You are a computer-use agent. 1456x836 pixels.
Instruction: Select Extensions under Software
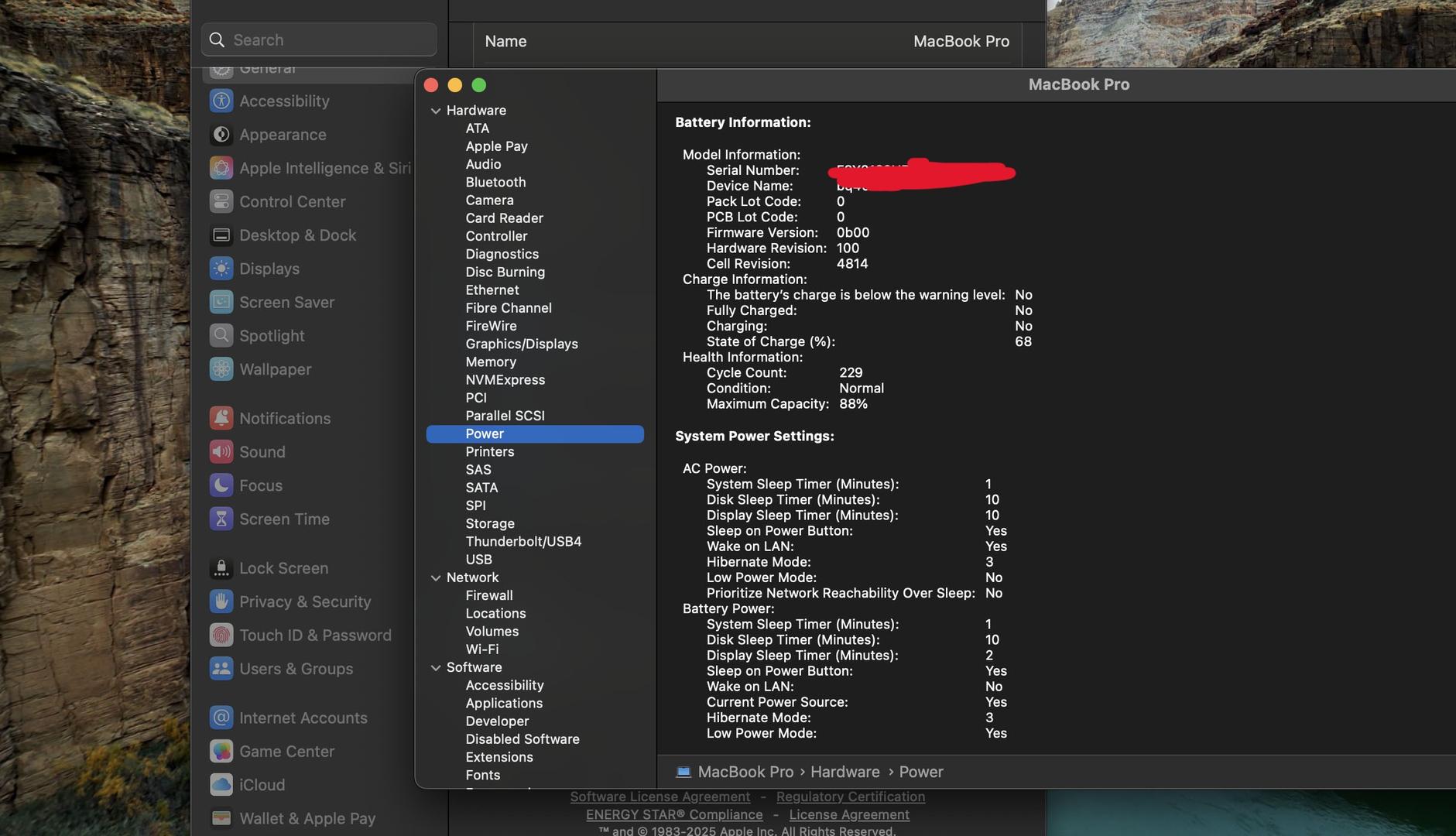click(x=499, y=757)
